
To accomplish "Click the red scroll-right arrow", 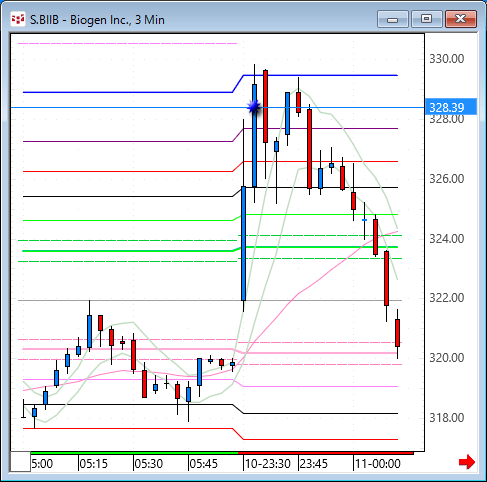I will click(x=466, y=462).
